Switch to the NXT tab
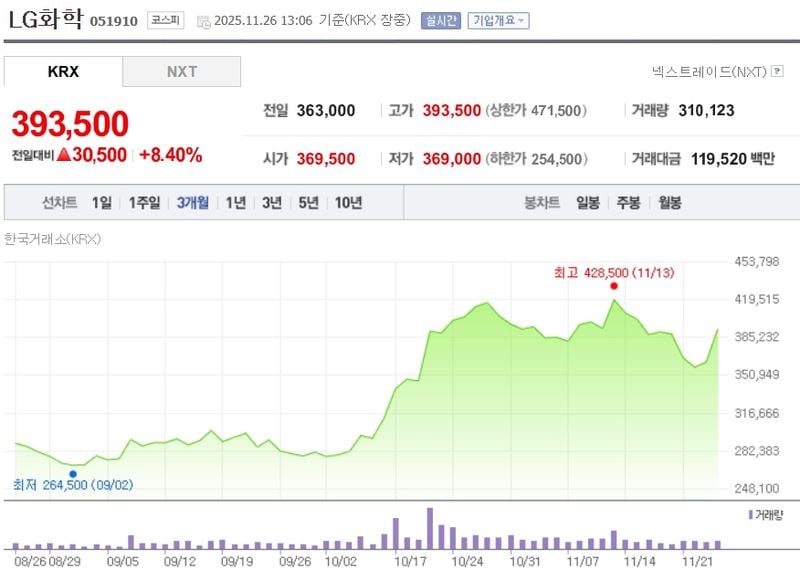This screenshot has height=584, width=800. (181, 72)
